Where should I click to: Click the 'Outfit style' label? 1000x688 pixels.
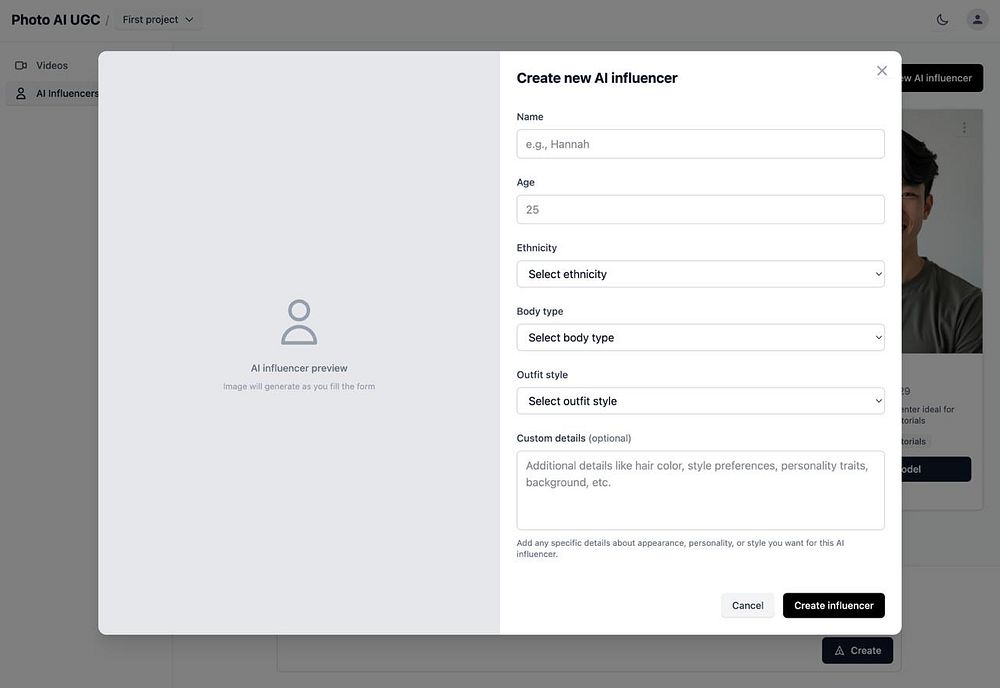(x=542, y=375)
